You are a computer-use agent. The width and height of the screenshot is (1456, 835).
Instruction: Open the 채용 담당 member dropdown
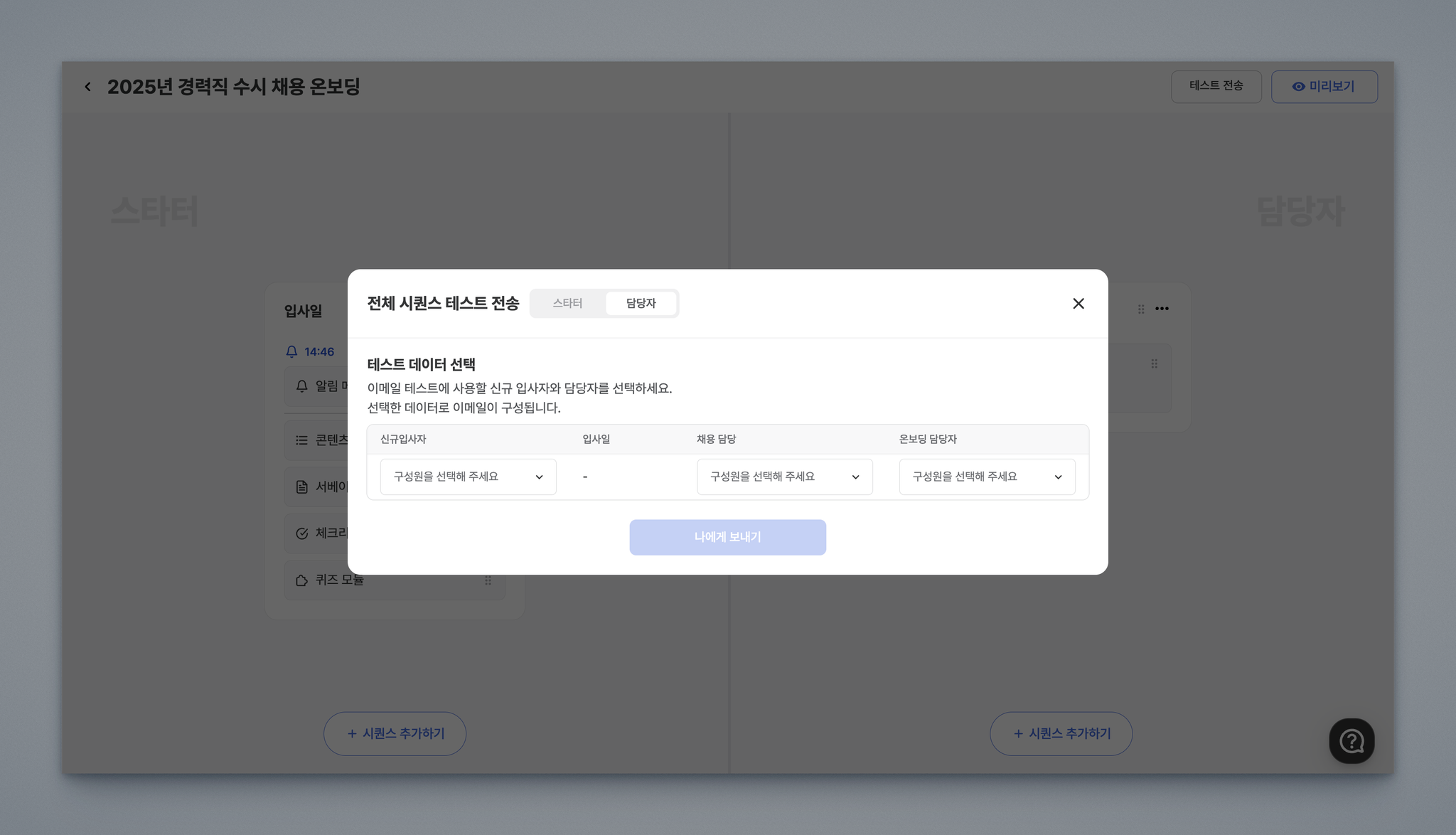tap(784, 477)
